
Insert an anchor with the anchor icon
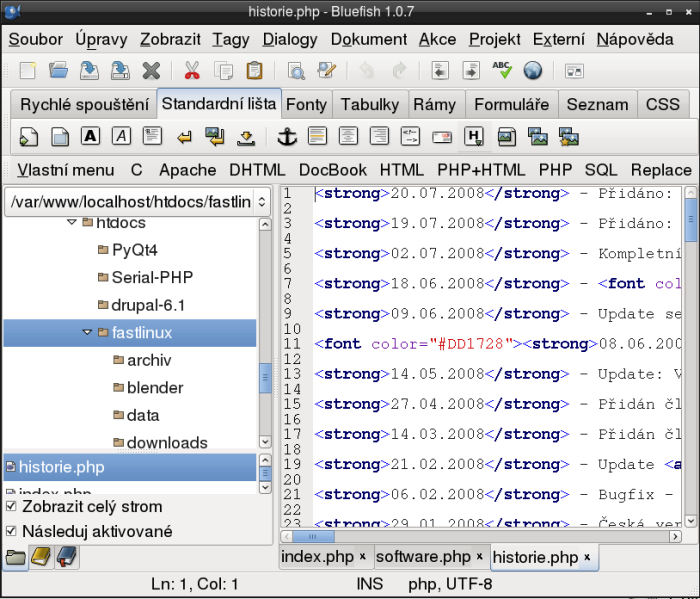(286, 137)
